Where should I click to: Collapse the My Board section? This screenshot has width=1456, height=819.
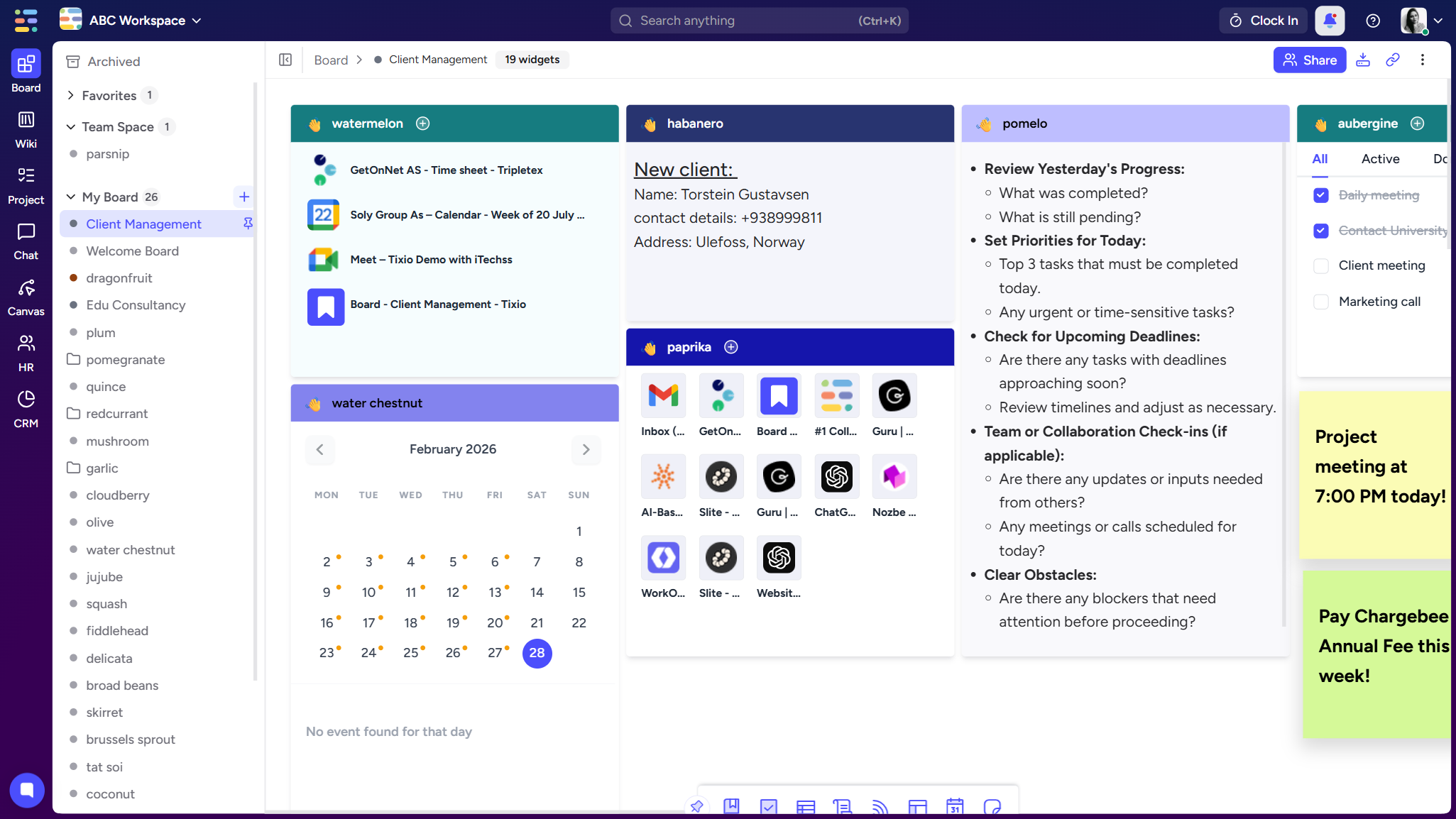point(70,197)
